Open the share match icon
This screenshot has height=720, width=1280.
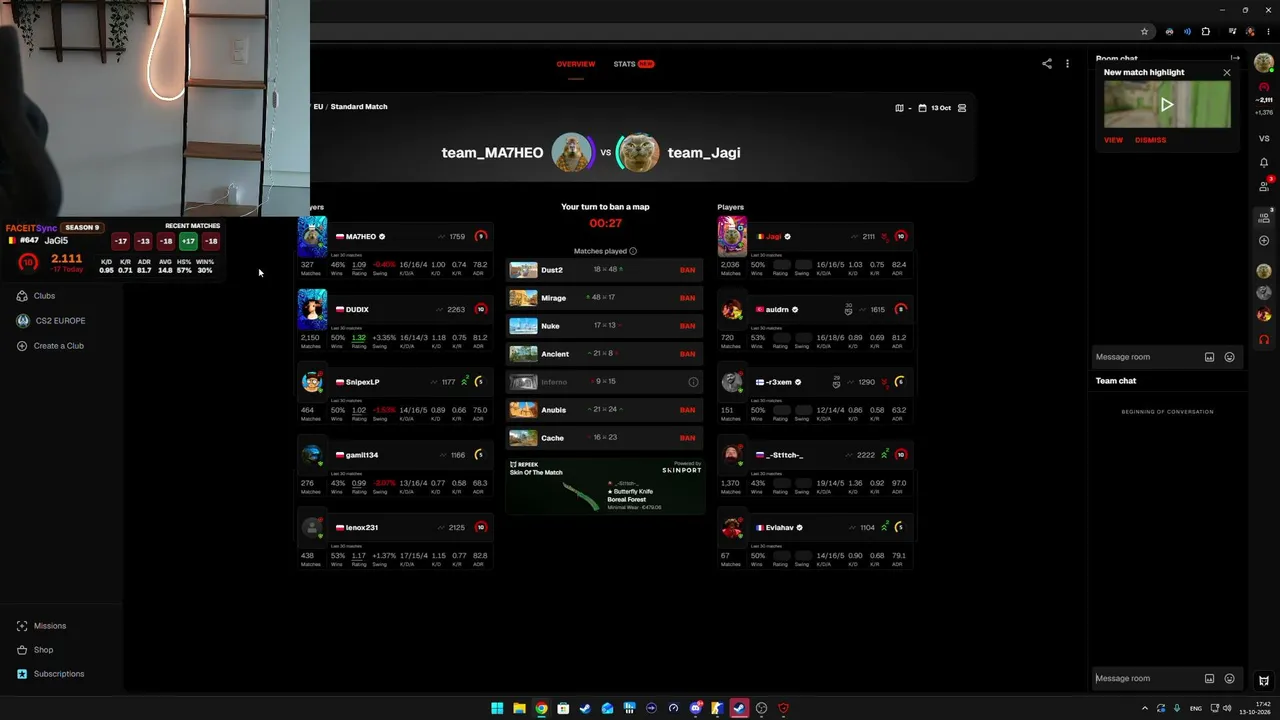pyautogui.click(x=1047, y=64)
